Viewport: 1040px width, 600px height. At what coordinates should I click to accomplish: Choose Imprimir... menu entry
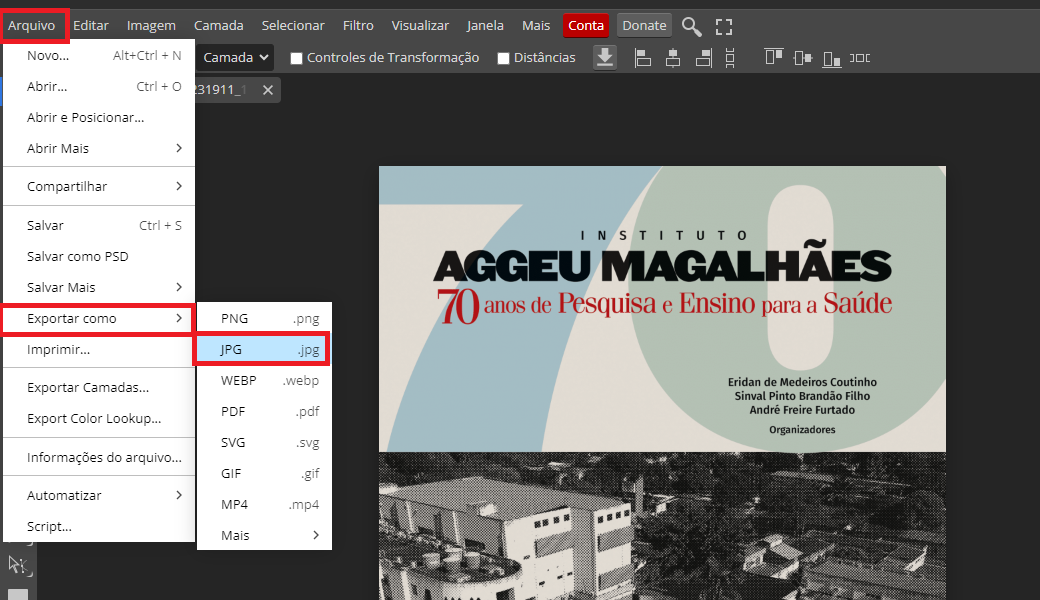coord(99,349)
